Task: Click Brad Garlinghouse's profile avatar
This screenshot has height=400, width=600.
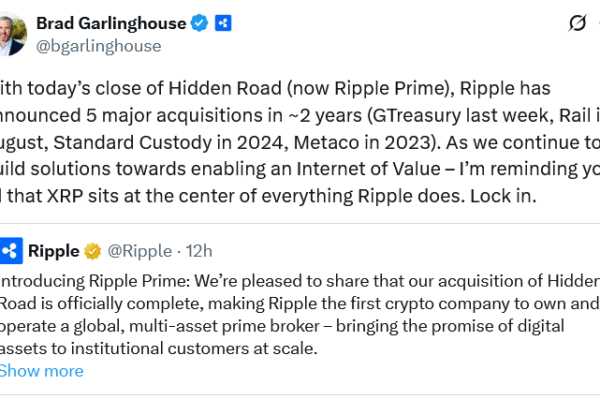Action: [x=11, y=32]
